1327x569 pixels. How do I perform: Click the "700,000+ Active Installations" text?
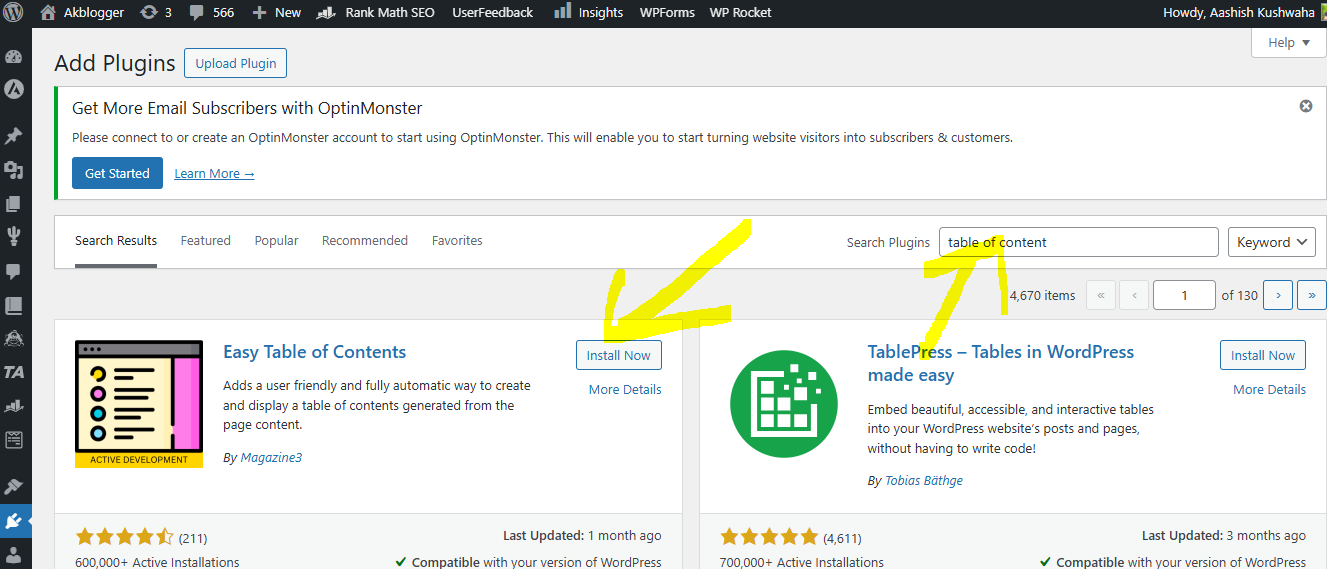(x=801, y=562)
